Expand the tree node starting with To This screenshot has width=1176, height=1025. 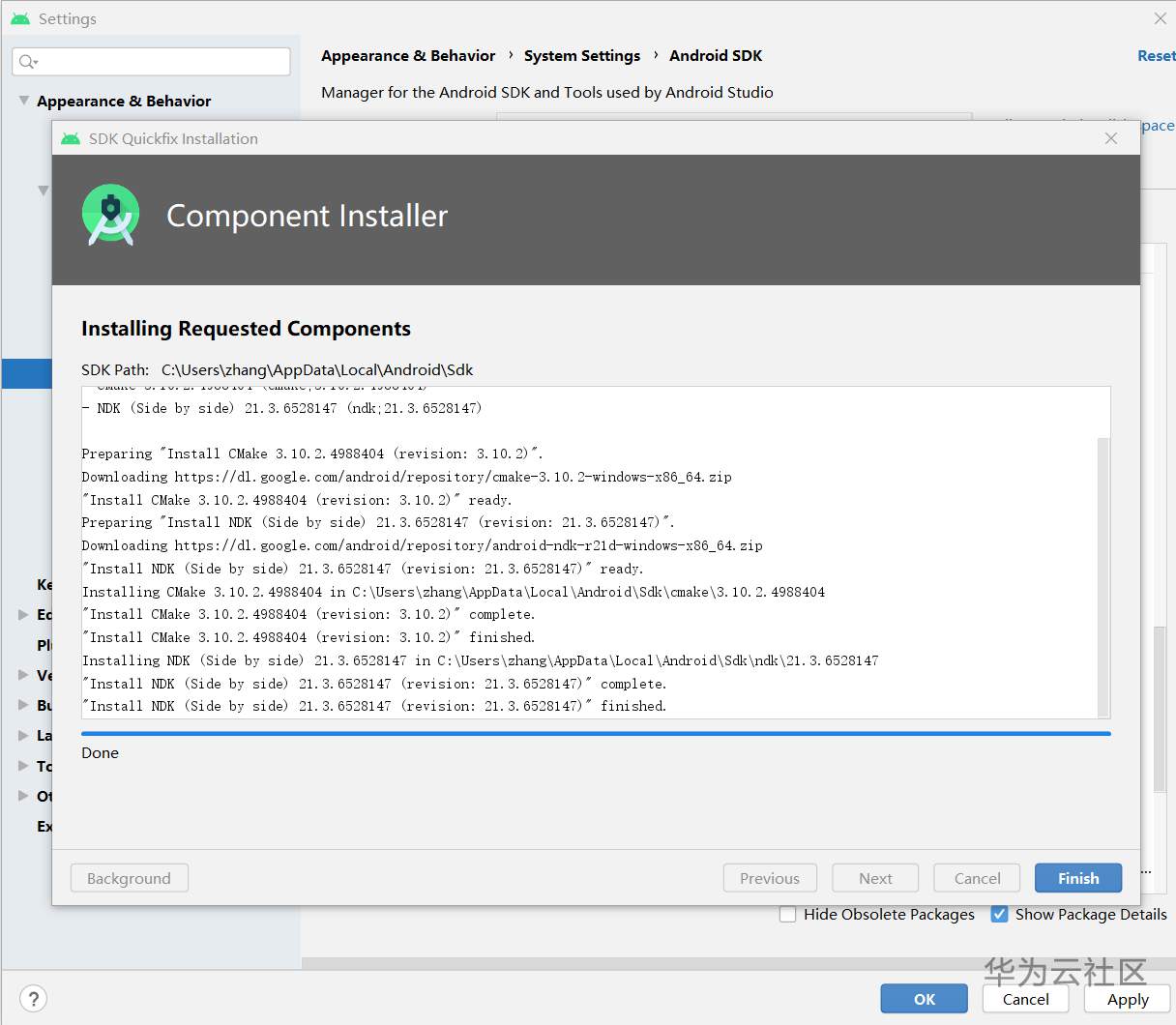[23, 766]
